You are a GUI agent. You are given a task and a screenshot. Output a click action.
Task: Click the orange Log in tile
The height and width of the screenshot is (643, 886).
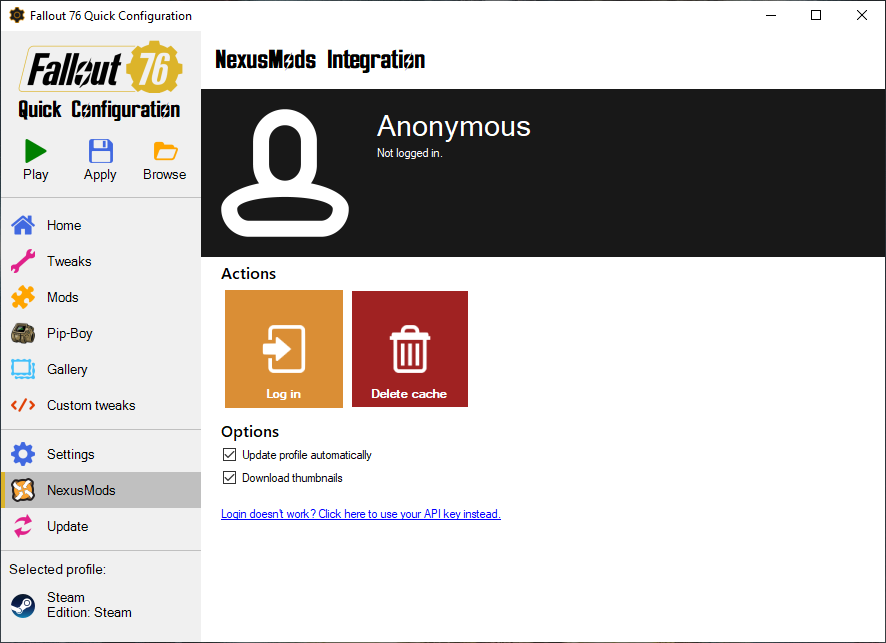[x=284, y=349]
